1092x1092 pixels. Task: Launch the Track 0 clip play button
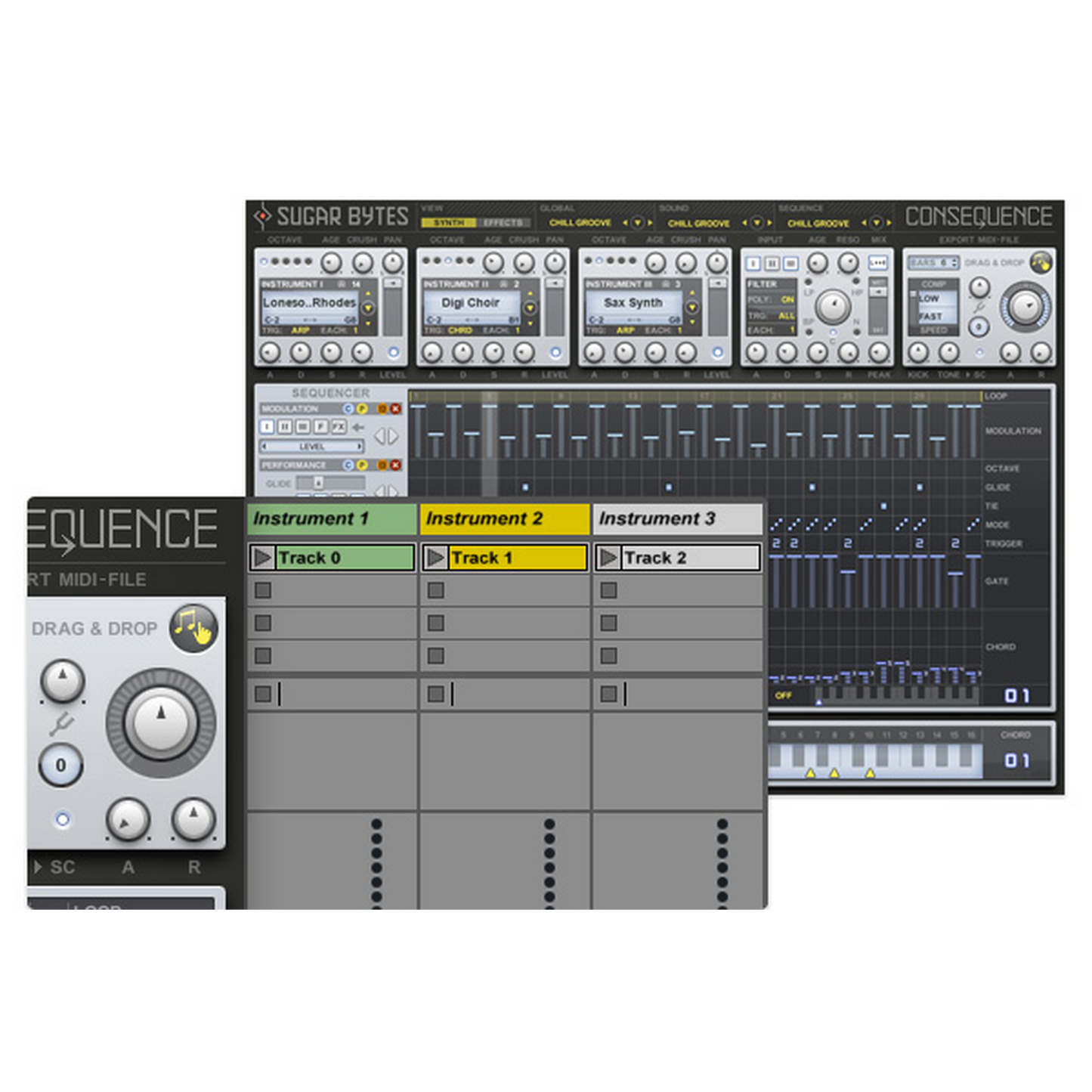262,558
